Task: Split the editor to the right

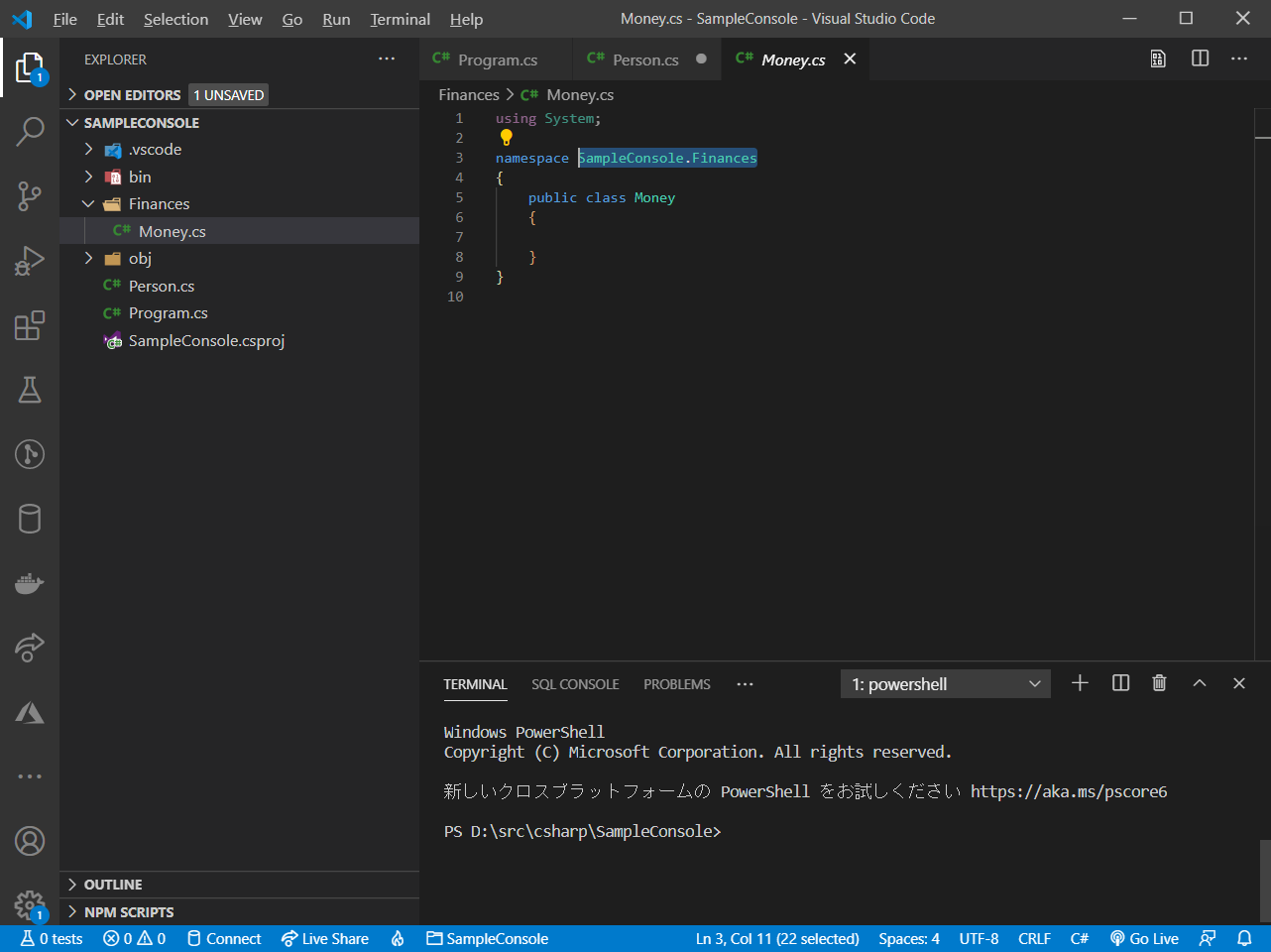Action: coord(1200,59)
